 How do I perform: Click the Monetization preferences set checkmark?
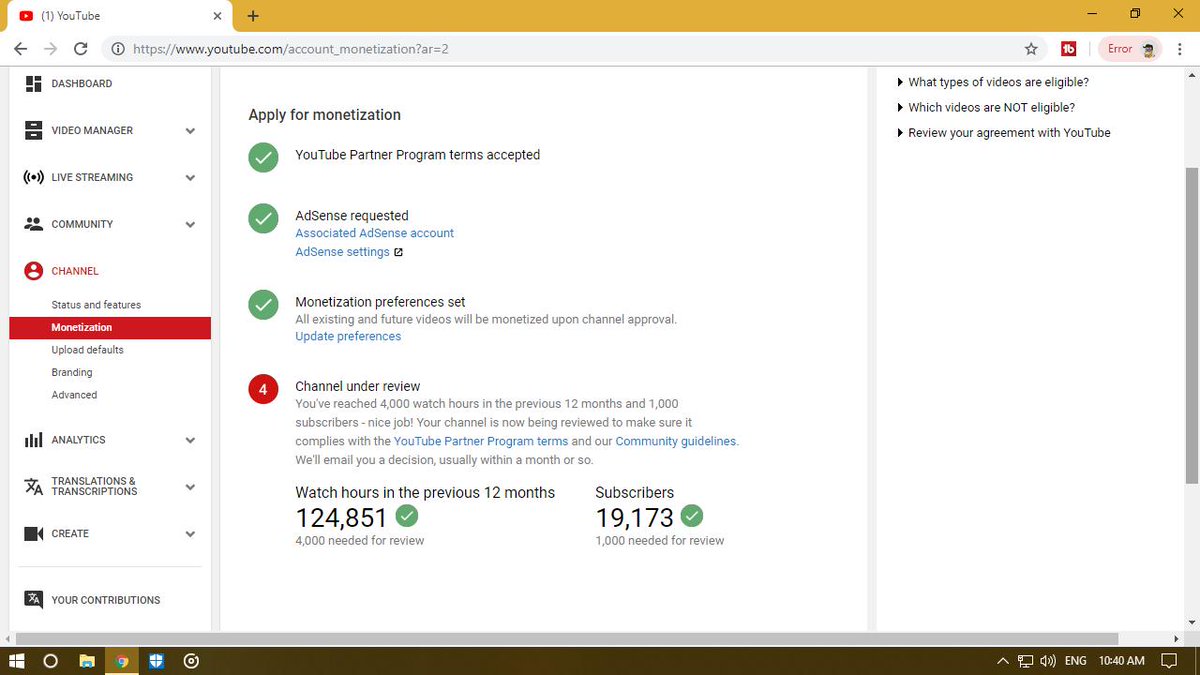[x=263, y=305]
